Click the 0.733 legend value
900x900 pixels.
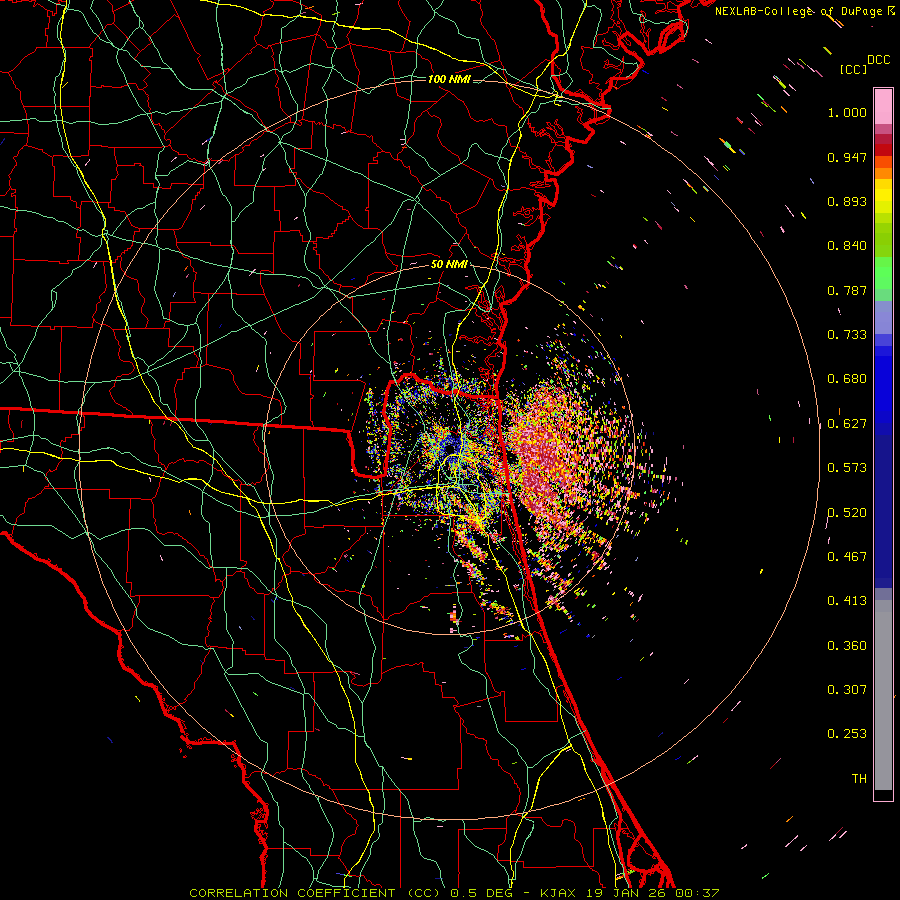[x=847, y=335]
